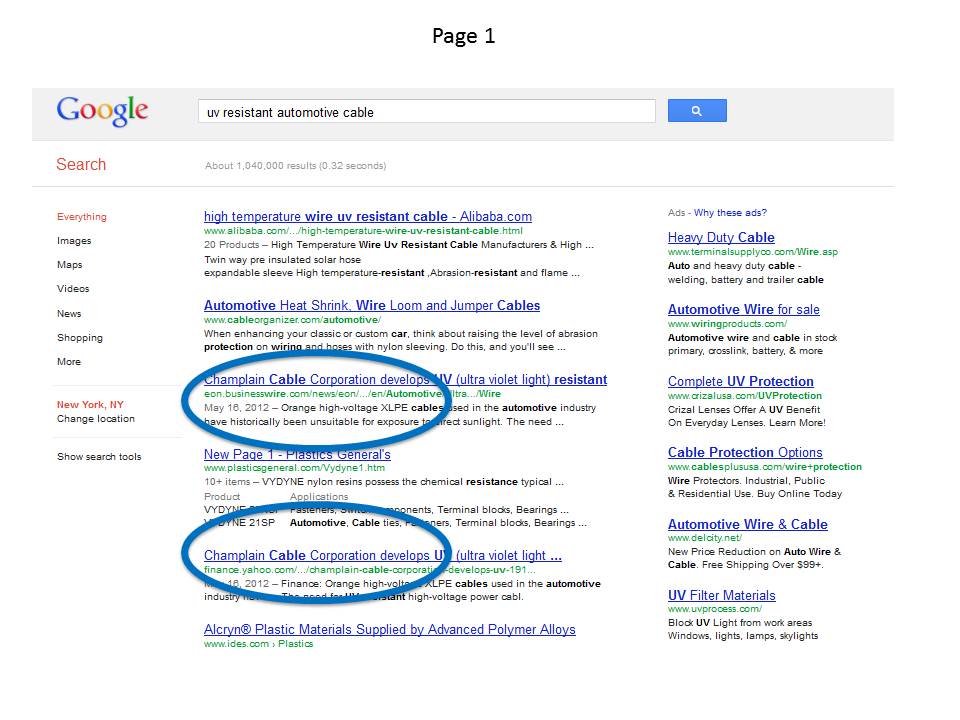Open Automotive Heat Shrink, Wire Loom result
This screenshot has height=720, width=960.
[372, 306]
